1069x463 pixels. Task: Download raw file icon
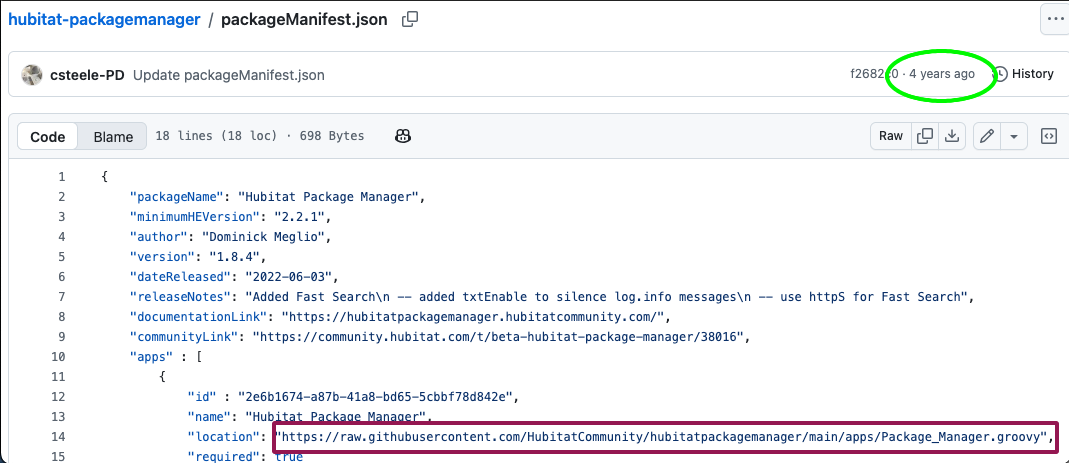[x=951, y=136]
